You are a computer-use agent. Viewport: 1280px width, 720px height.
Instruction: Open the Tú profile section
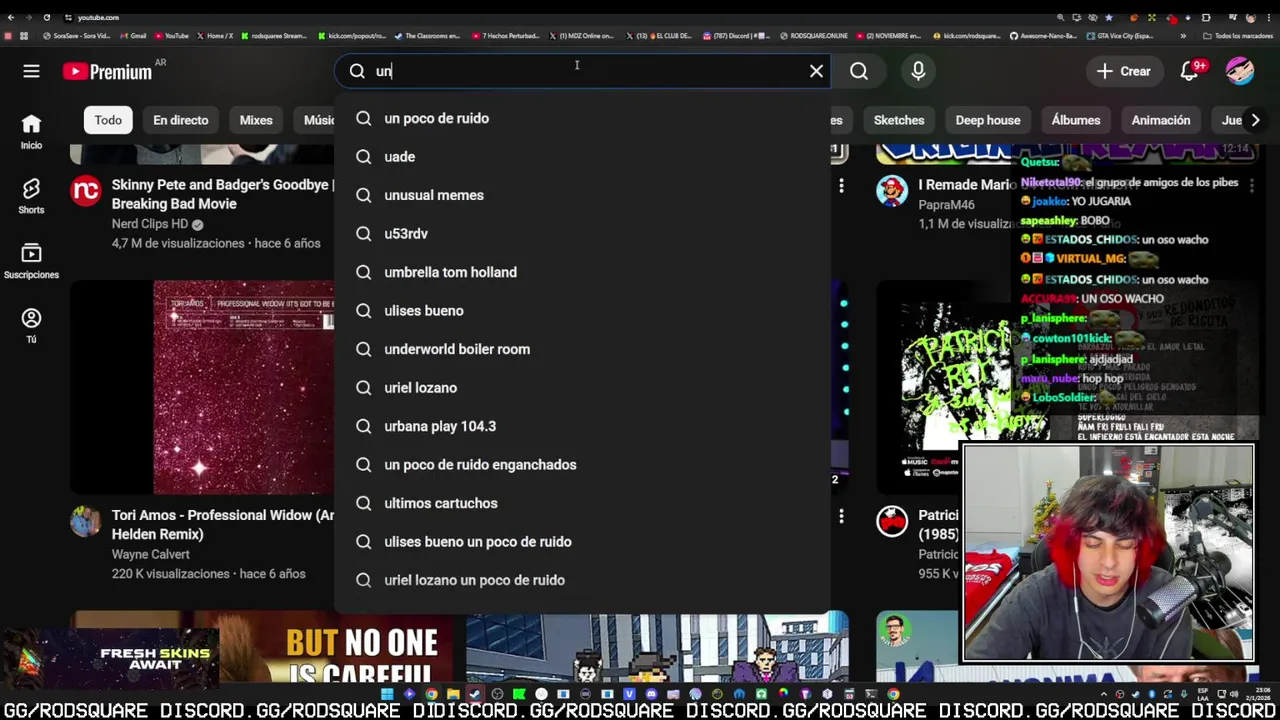click(31, 325)
